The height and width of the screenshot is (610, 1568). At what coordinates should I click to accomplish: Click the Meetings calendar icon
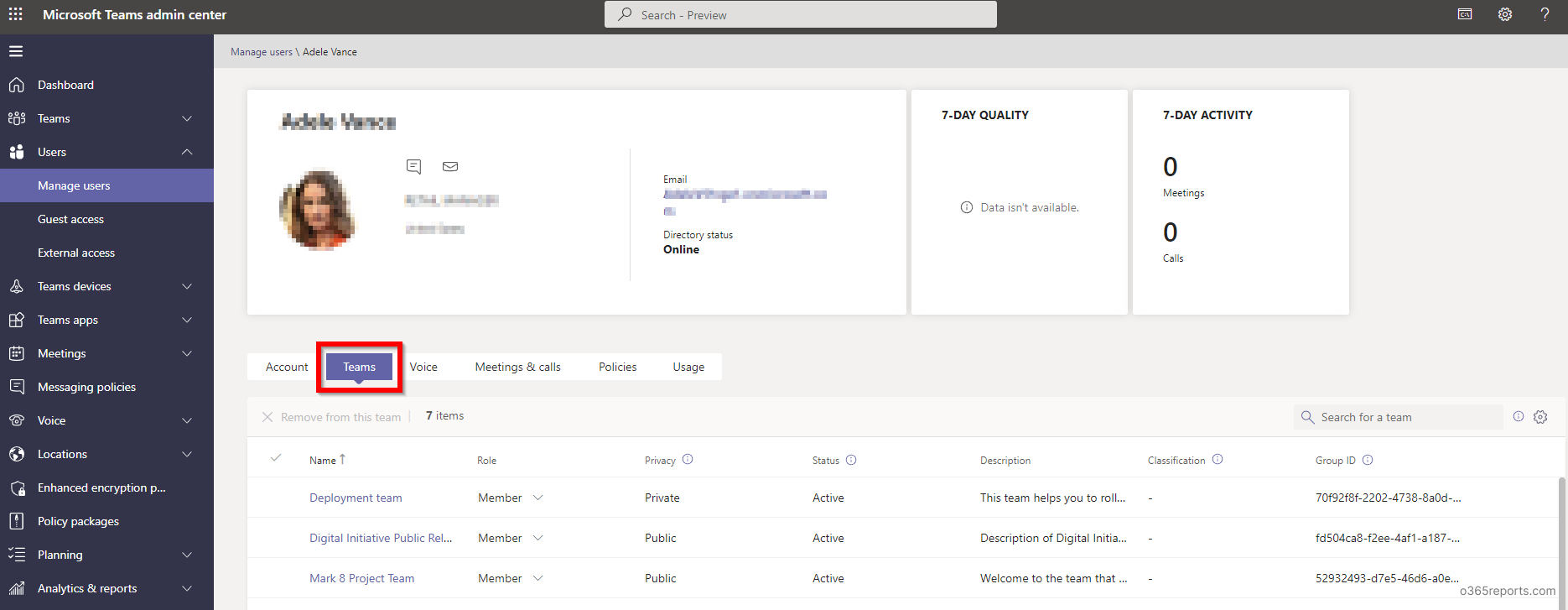17,353
